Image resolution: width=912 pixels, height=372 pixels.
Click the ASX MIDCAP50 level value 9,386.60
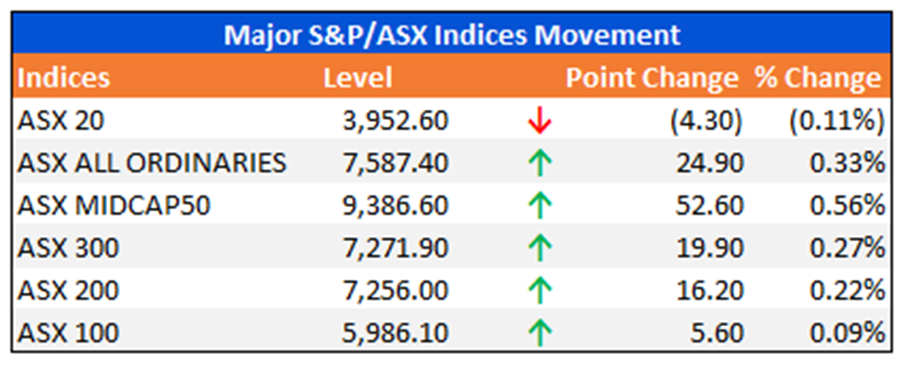pyautogui.click(x=395, y=206)
